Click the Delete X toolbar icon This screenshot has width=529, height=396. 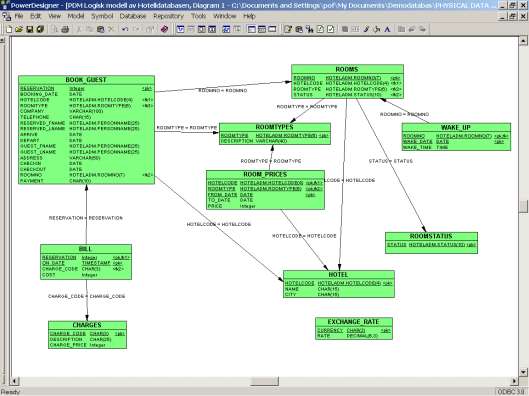(111, 29)
